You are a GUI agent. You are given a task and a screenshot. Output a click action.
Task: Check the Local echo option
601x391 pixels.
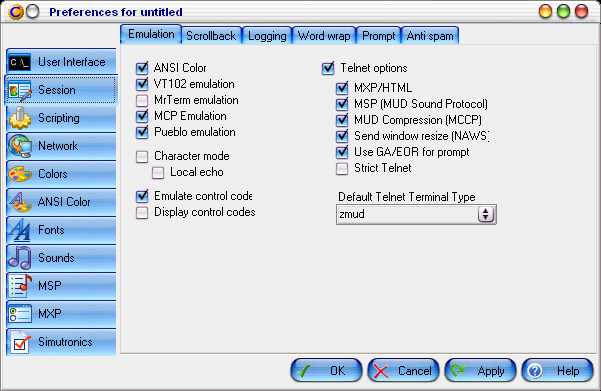[x=158, y=172]
